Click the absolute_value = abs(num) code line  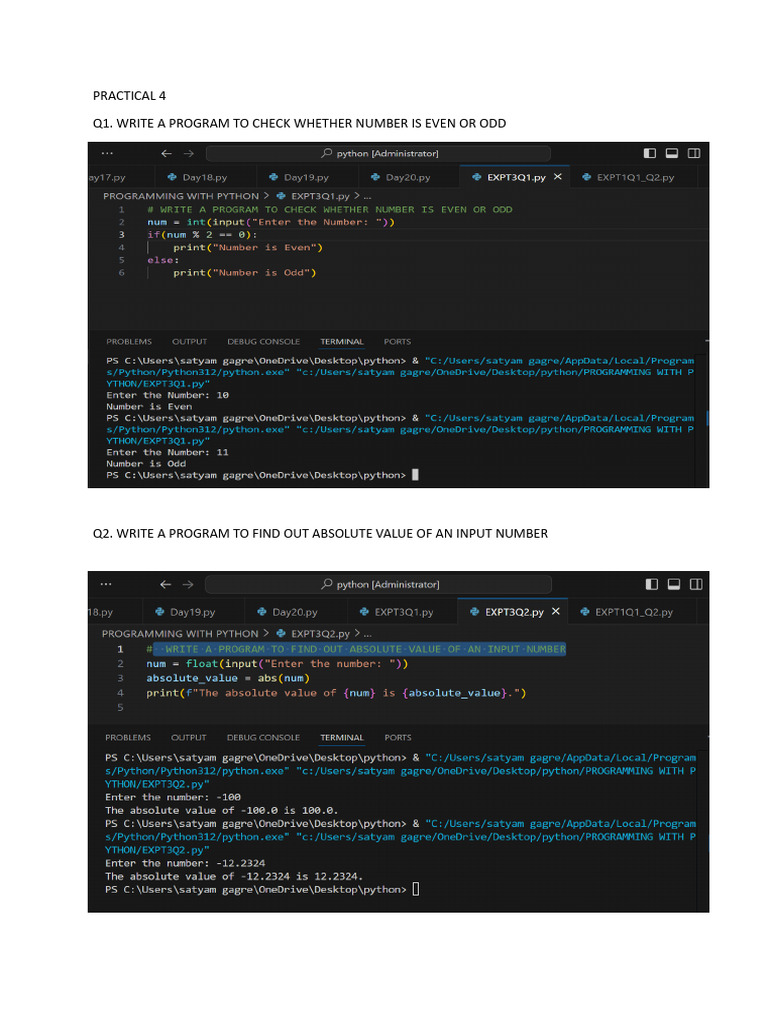[x=215, y=678]
